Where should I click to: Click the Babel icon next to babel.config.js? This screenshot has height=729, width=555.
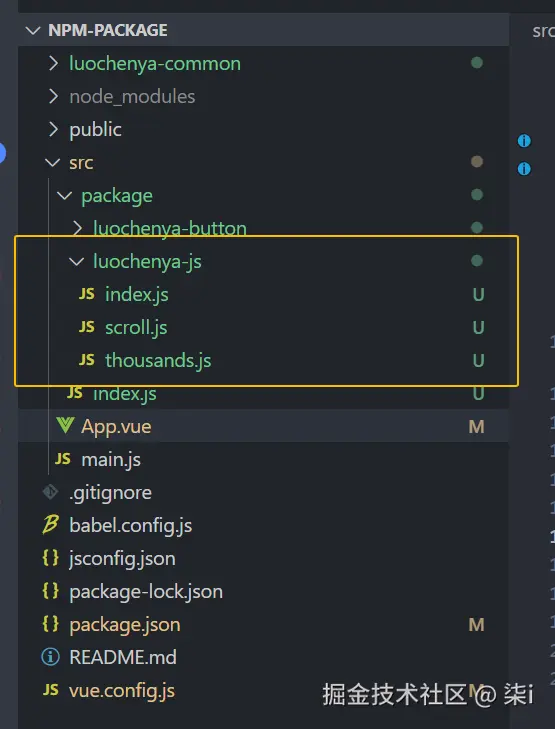tap(50, 525)
